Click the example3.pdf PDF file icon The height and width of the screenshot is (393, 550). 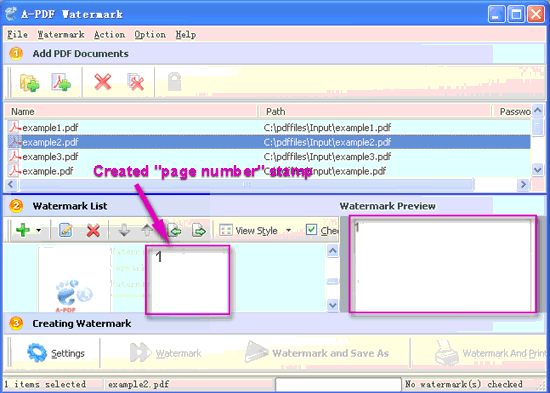[15, 156]
